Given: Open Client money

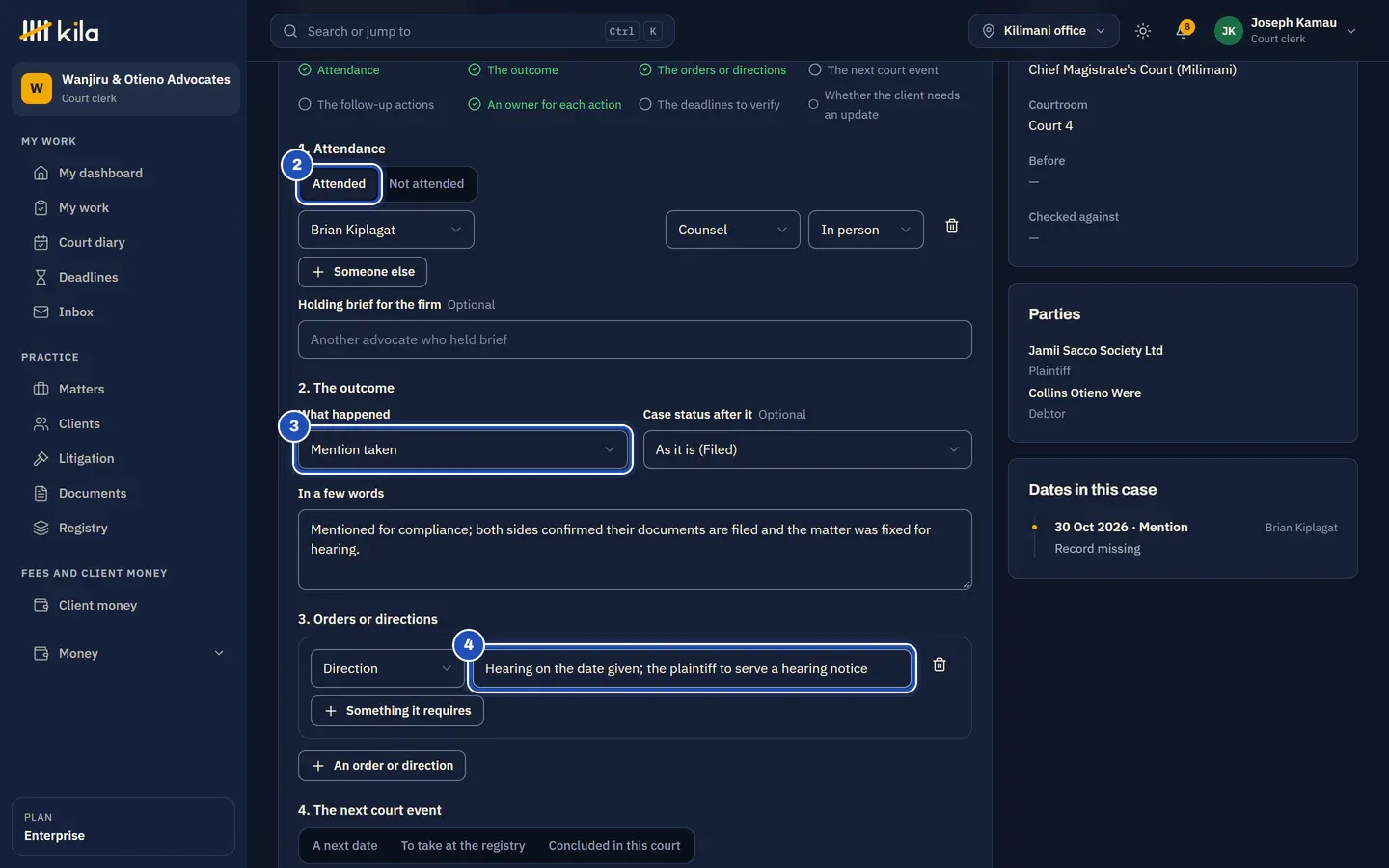Looking at the screenshot, I should click(x=123, y=605).
